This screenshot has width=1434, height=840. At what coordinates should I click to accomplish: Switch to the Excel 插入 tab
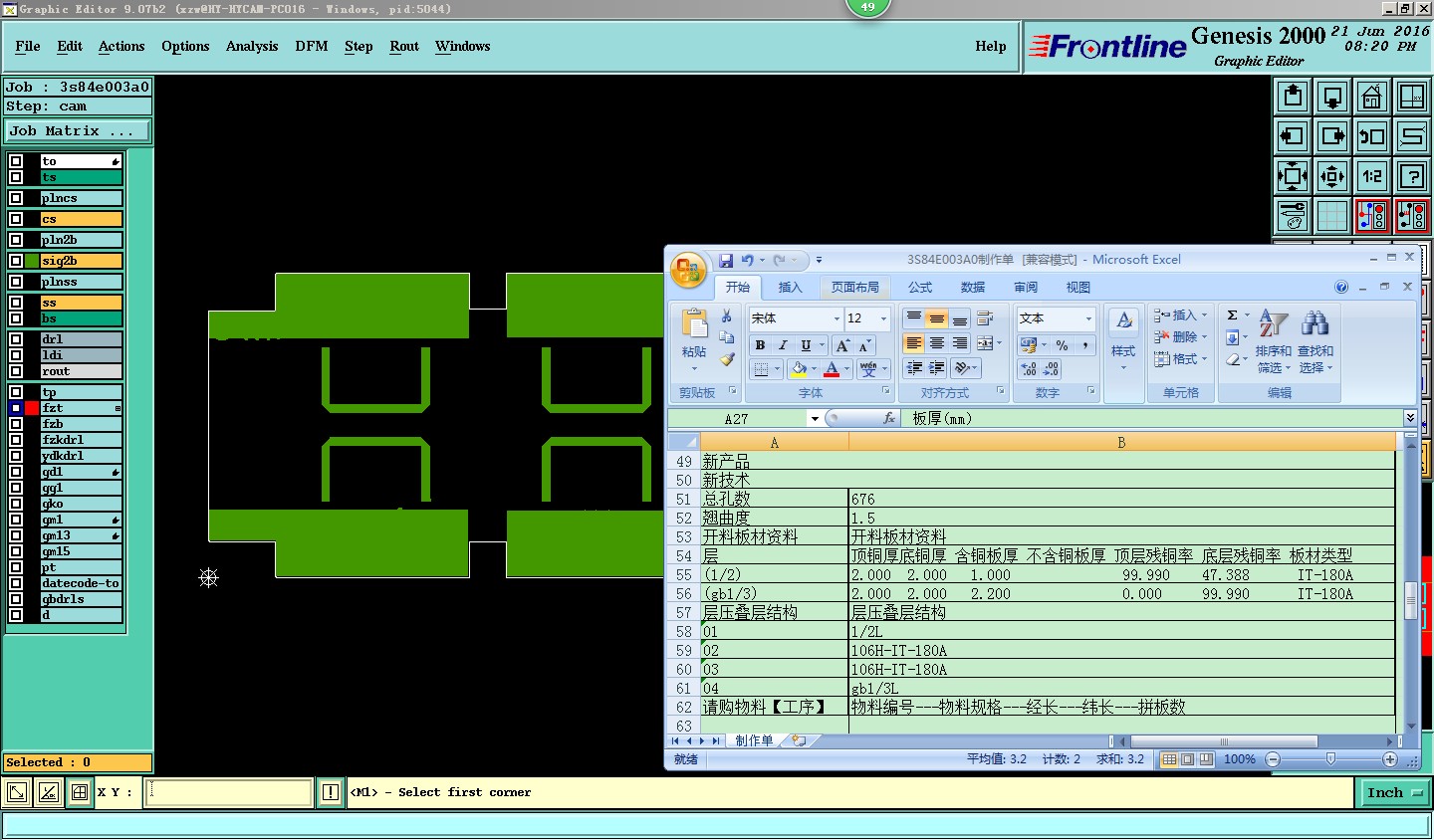click(x=790, y=288)
